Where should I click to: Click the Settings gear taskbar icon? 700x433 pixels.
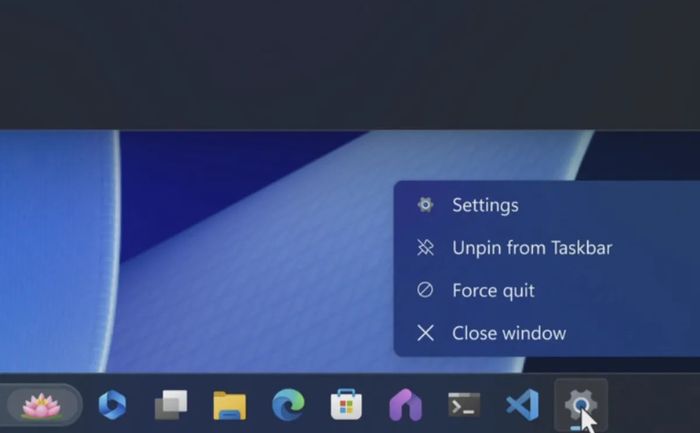click(580, 404)
